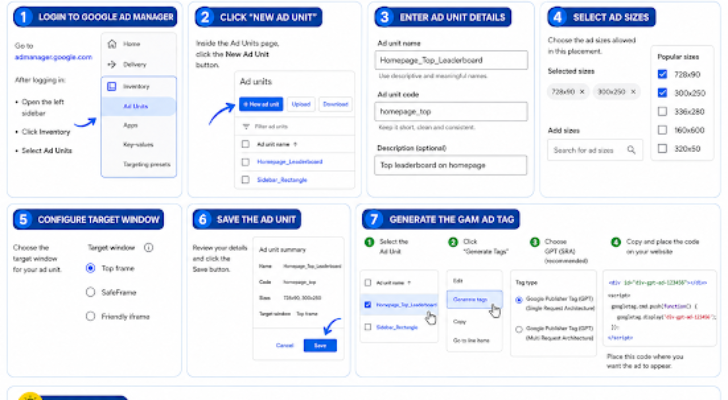This screenshot has width=728, height=400.
Task: Choose Generate tags in context menu
Action: click(474, 300)
